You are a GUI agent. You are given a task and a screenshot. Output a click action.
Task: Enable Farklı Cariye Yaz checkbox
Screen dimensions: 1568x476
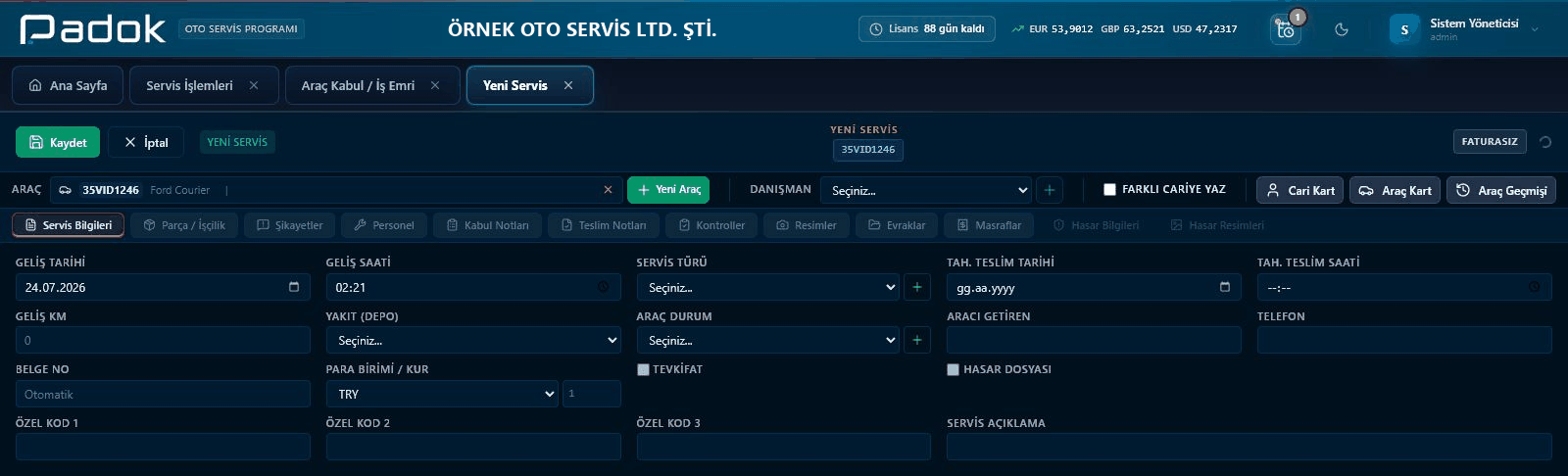click(x=1110, y=190)
